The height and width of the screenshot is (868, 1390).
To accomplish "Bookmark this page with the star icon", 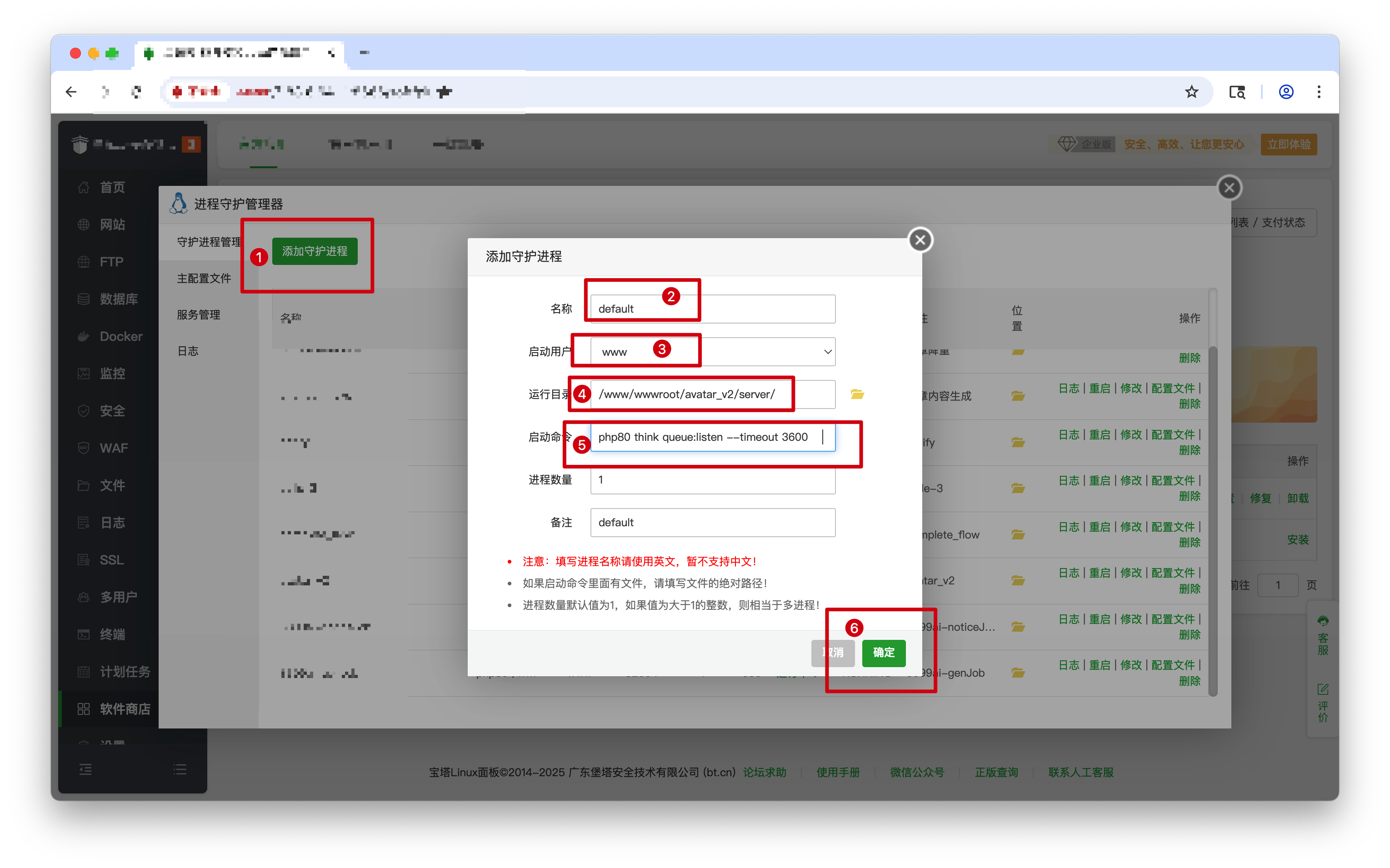I will [1191, 92].
